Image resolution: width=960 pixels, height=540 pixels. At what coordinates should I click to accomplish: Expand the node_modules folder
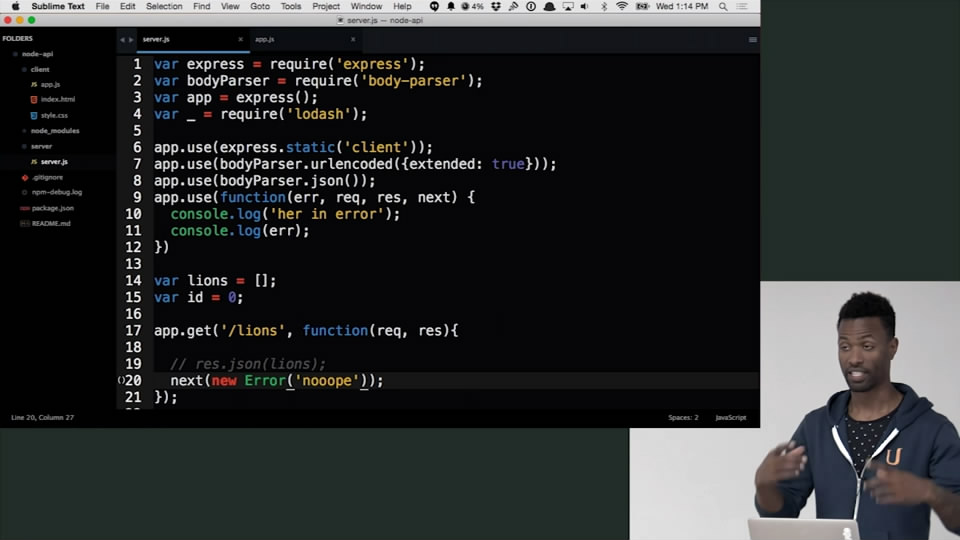pos(24,130)
